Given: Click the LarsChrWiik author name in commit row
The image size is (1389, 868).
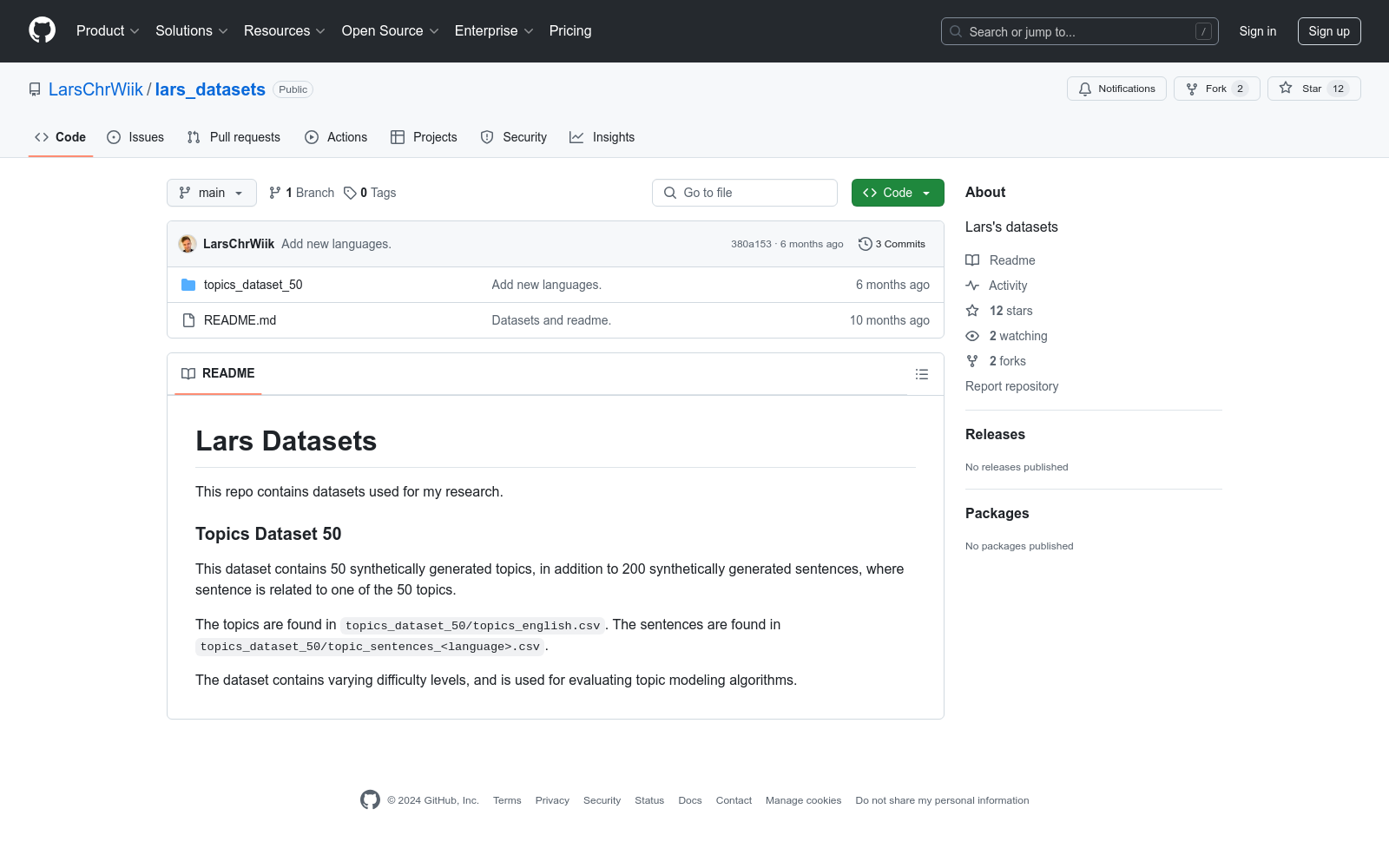Looking at the screenshot, I should coord(239,244).
